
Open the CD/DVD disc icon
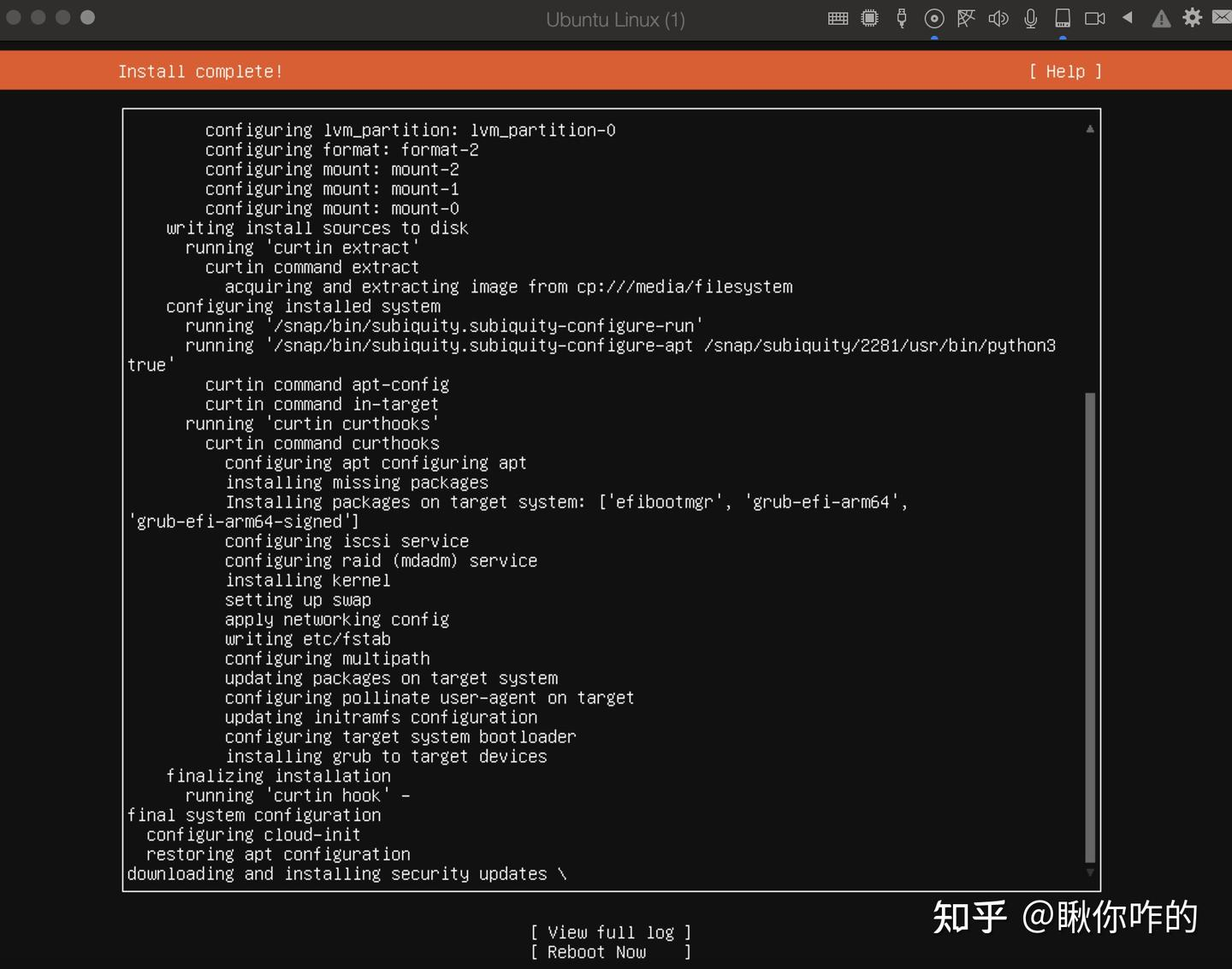(934, 19)
